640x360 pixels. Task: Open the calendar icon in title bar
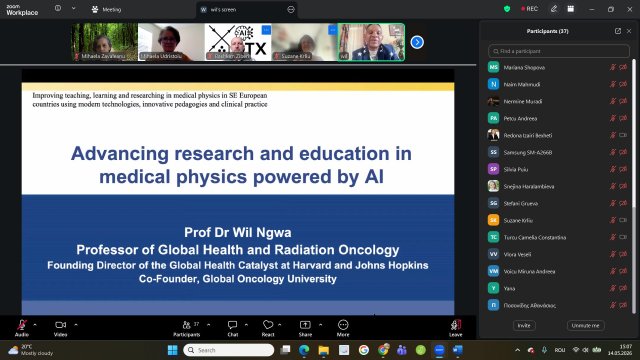click(571, 9)
